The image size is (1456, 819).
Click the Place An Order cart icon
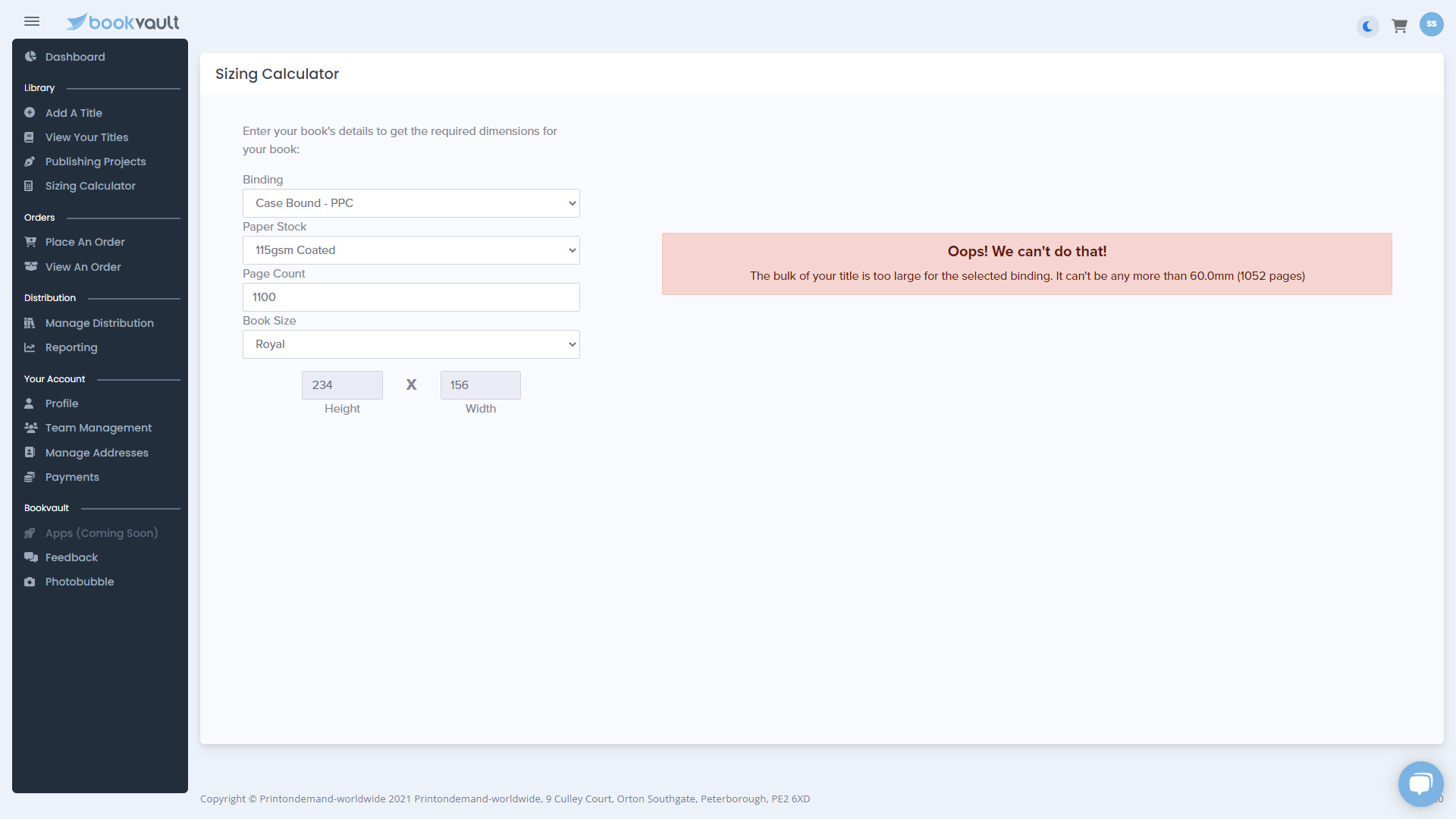[x=30, y=242]
